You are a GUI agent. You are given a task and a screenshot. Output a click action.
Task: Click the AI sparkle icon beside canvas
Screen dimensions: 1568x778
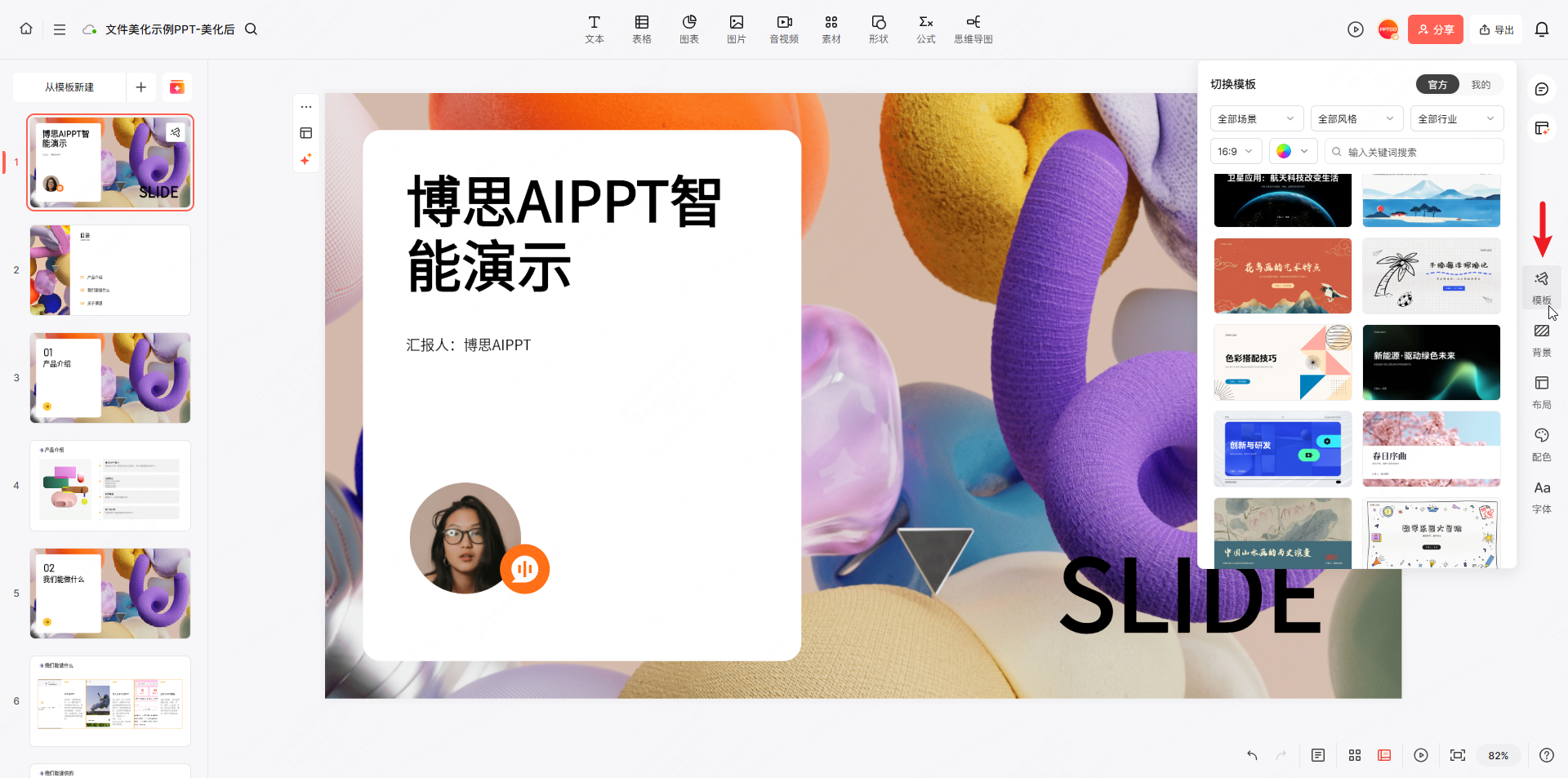[x=306, y=159]
